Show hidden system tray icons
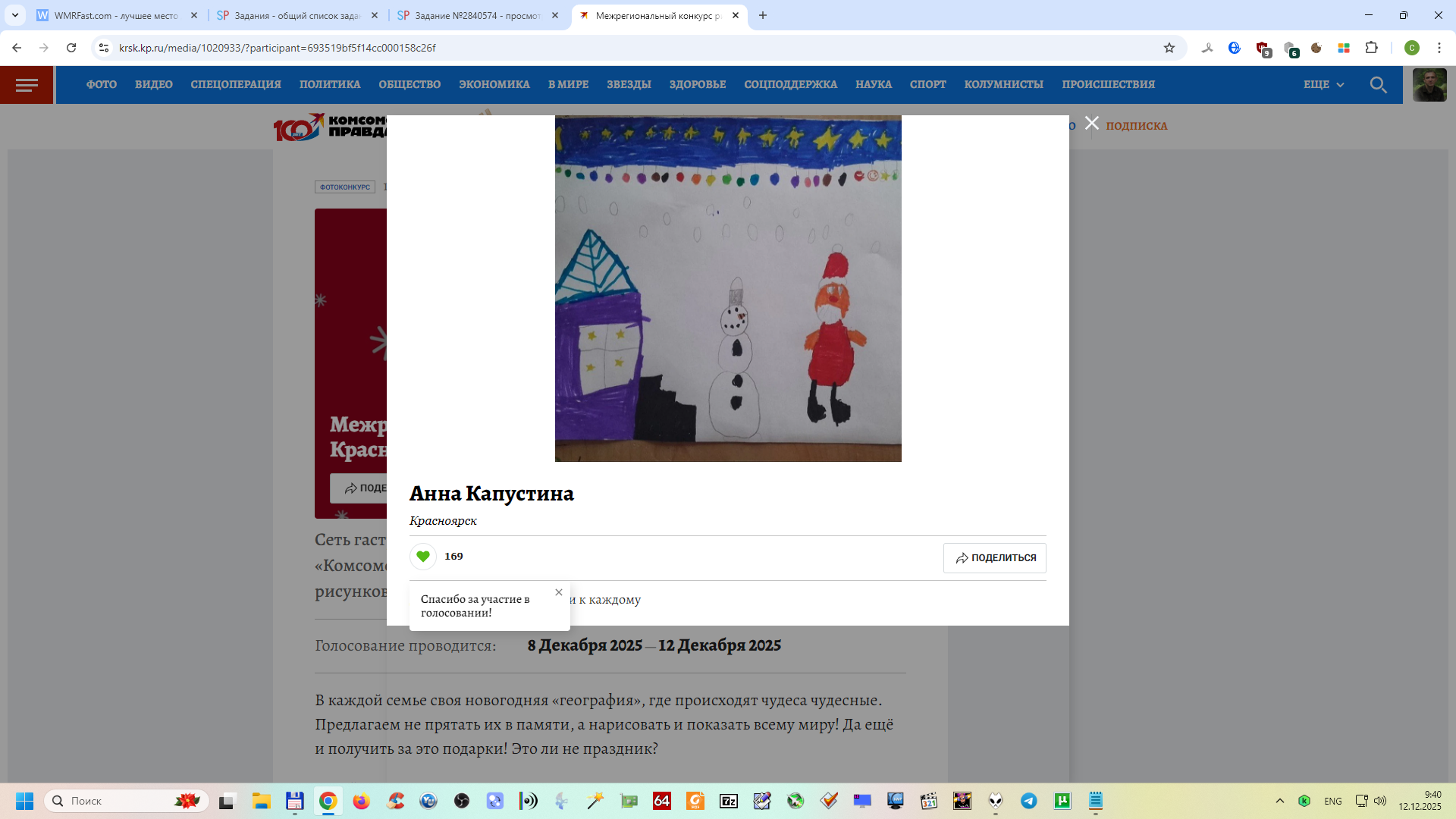The width and height of the screenshot is (1456, 819). (x=1279, y=801)
